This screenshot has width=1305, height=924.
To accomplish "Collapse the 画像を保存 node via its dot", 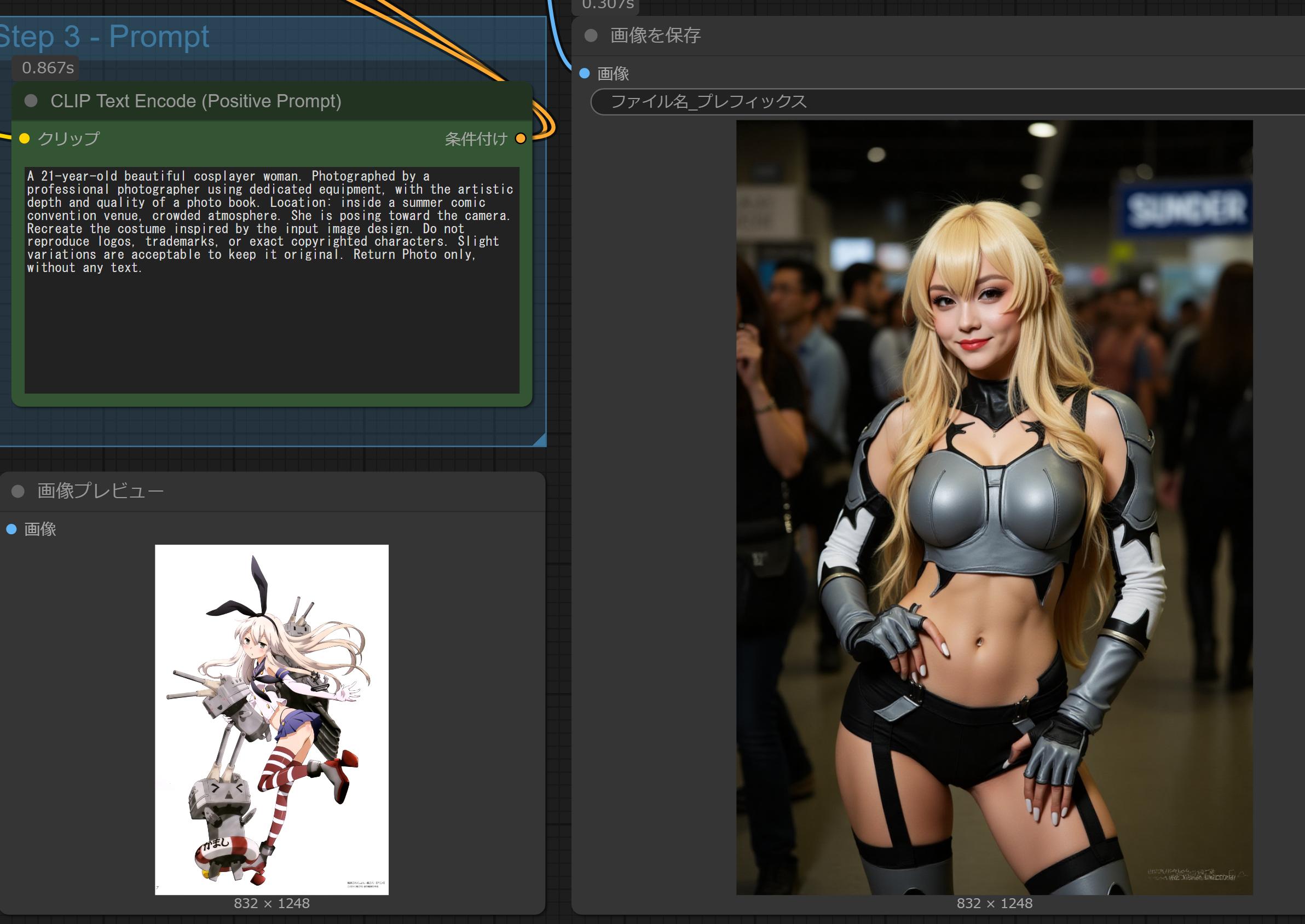I will [x=591, y=36].
